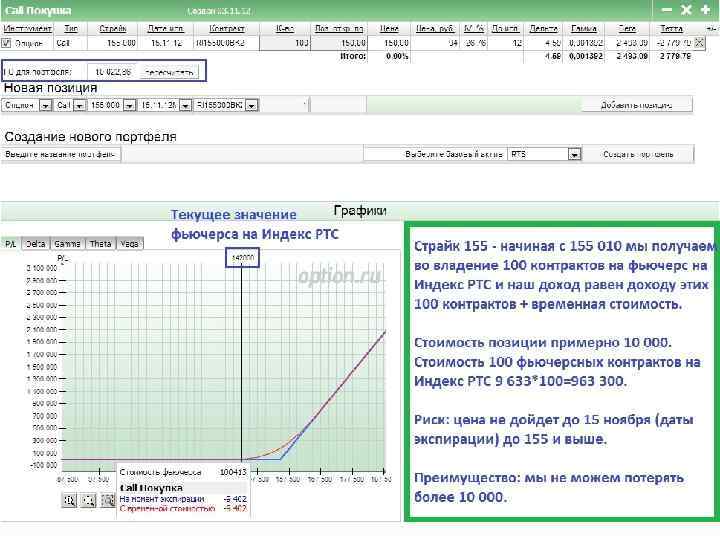Viewport: 720px width, 540px height.
Task: Switch to the Vega chart tab
Action: pos(129,244)
